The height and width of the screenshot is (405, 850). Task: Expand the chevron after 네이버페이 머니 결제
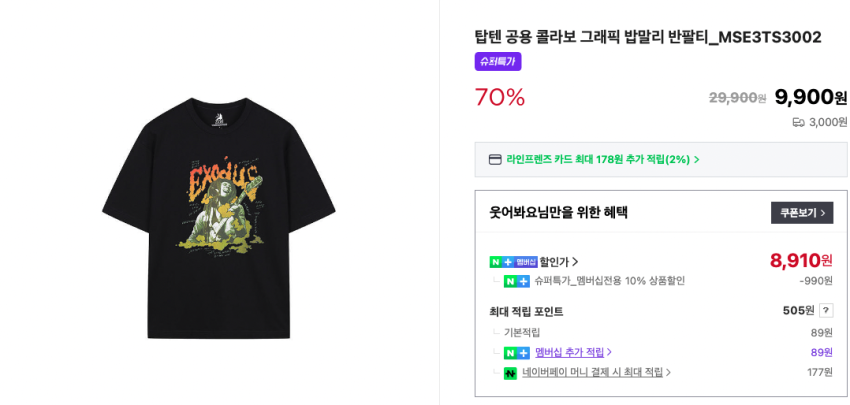(668, 373)
